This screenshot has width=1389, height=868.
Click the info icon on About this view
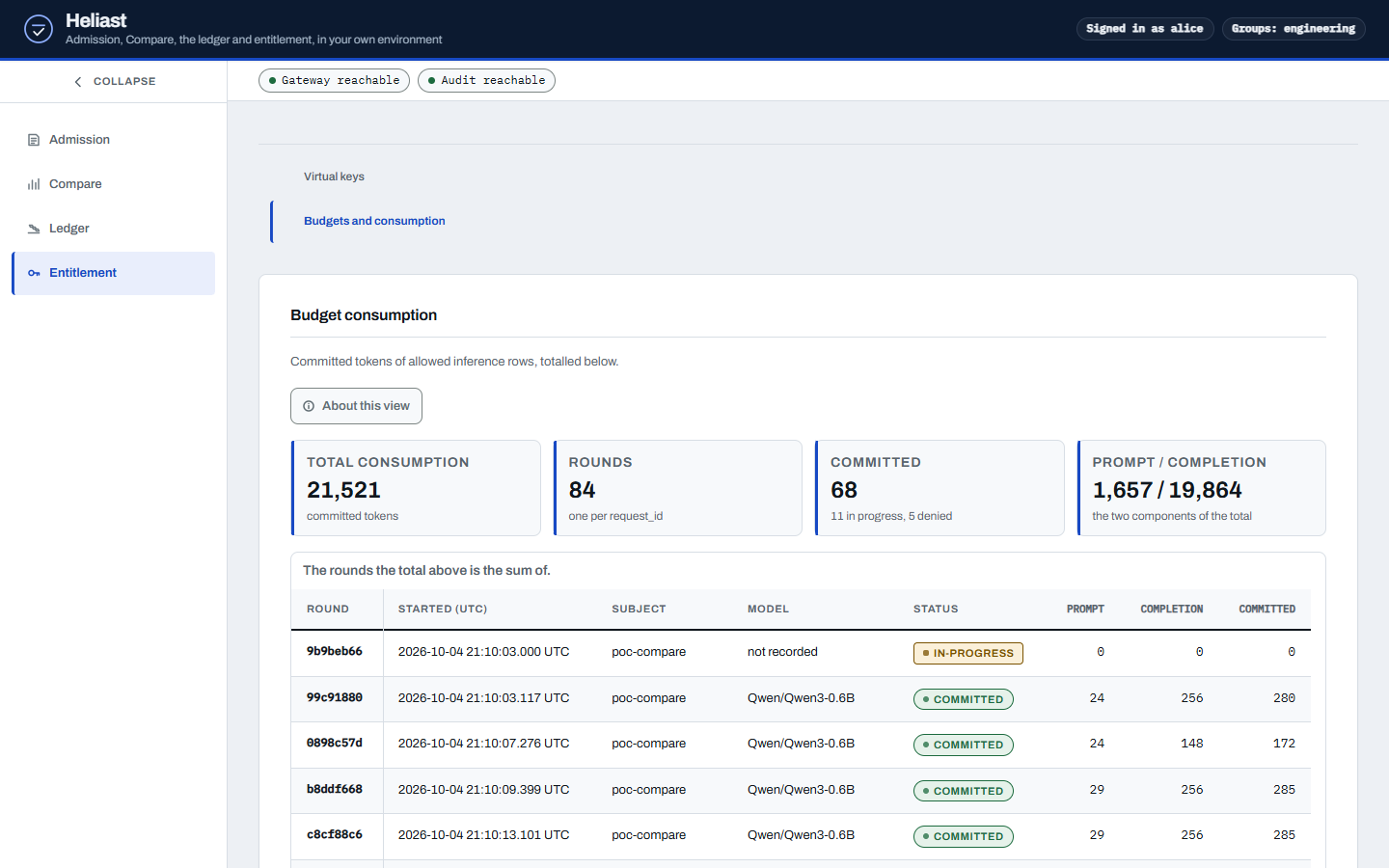point(309,406)
